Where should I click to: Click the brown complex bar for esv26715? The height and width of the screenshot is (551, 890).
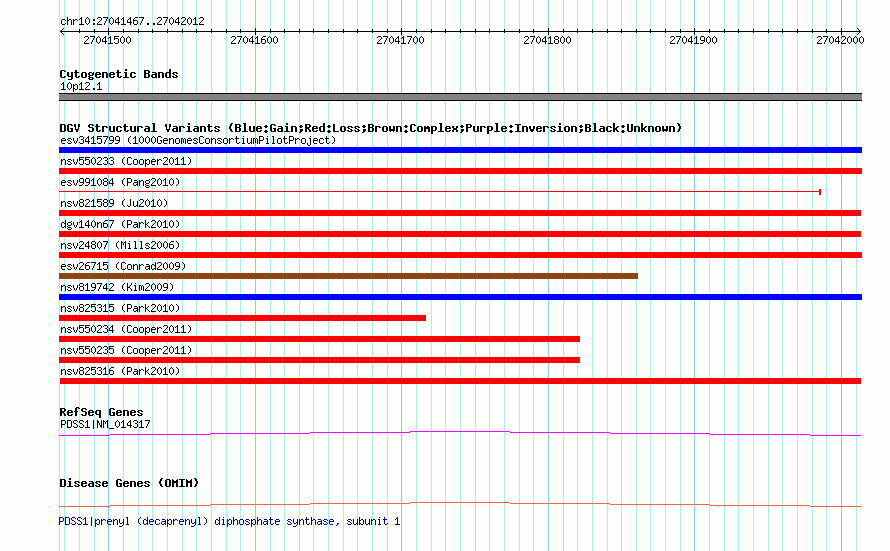(x=349, y=276)
